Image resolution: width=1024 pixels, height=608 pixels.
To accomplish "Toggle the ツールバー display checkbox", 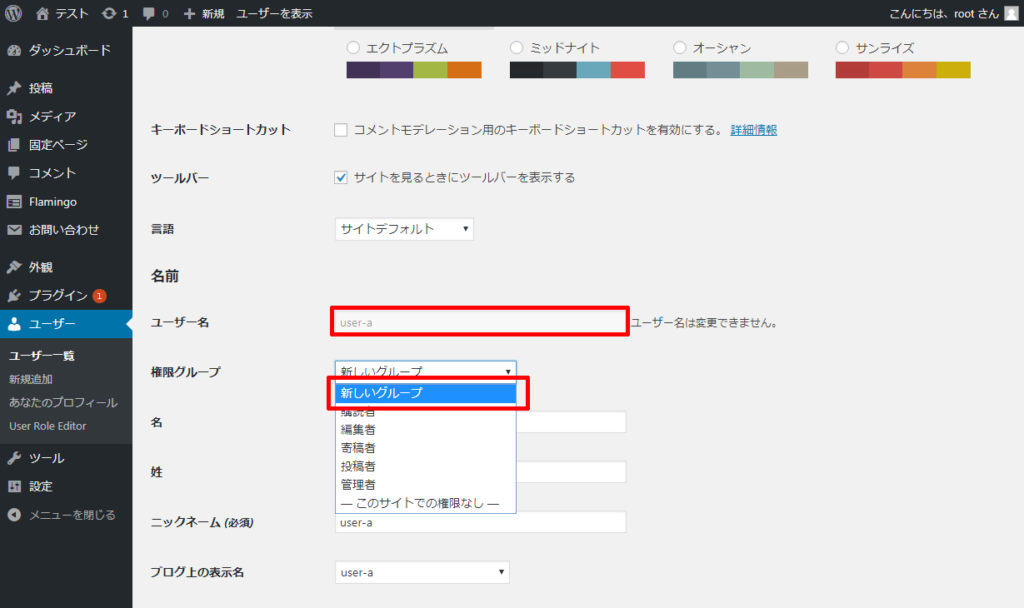I will (x=341, y=178).
